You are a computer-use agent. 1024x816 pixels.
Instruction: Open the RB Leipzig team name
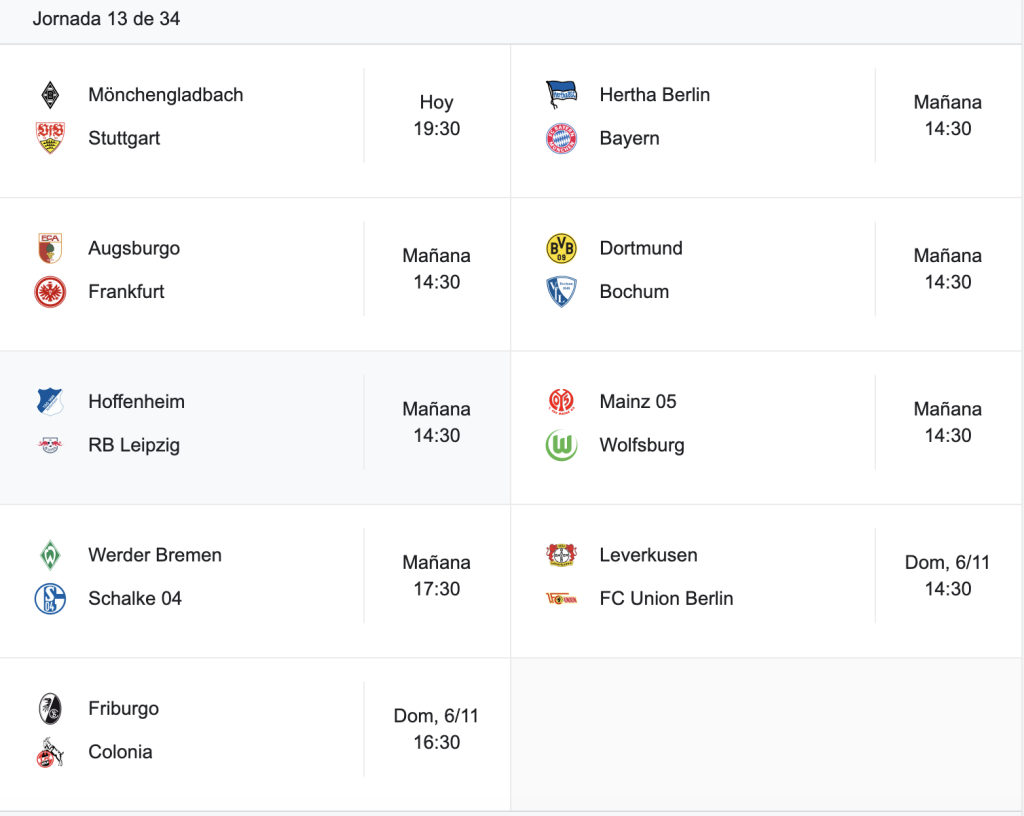click(x=134, y=445)
